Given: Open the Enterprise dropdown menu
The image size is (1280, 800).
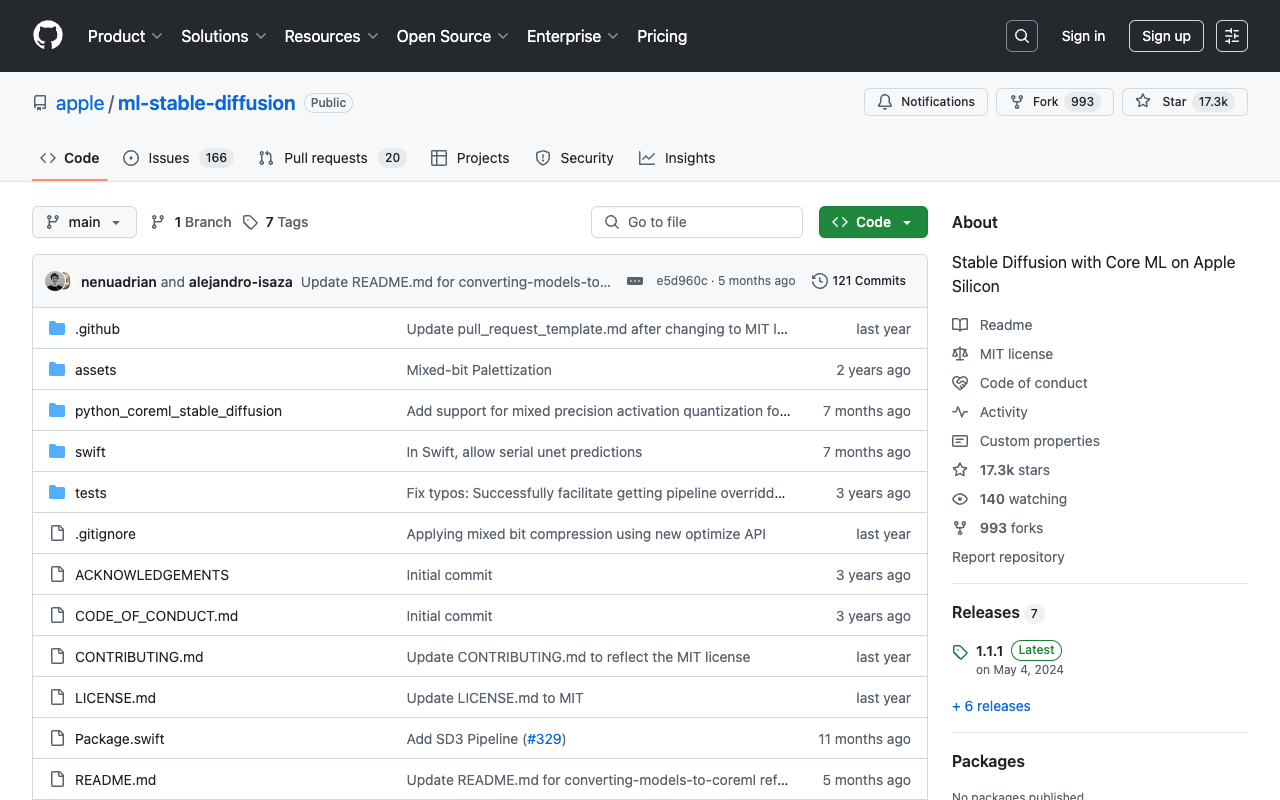Looking at the screenshot, I should [573, 36].
